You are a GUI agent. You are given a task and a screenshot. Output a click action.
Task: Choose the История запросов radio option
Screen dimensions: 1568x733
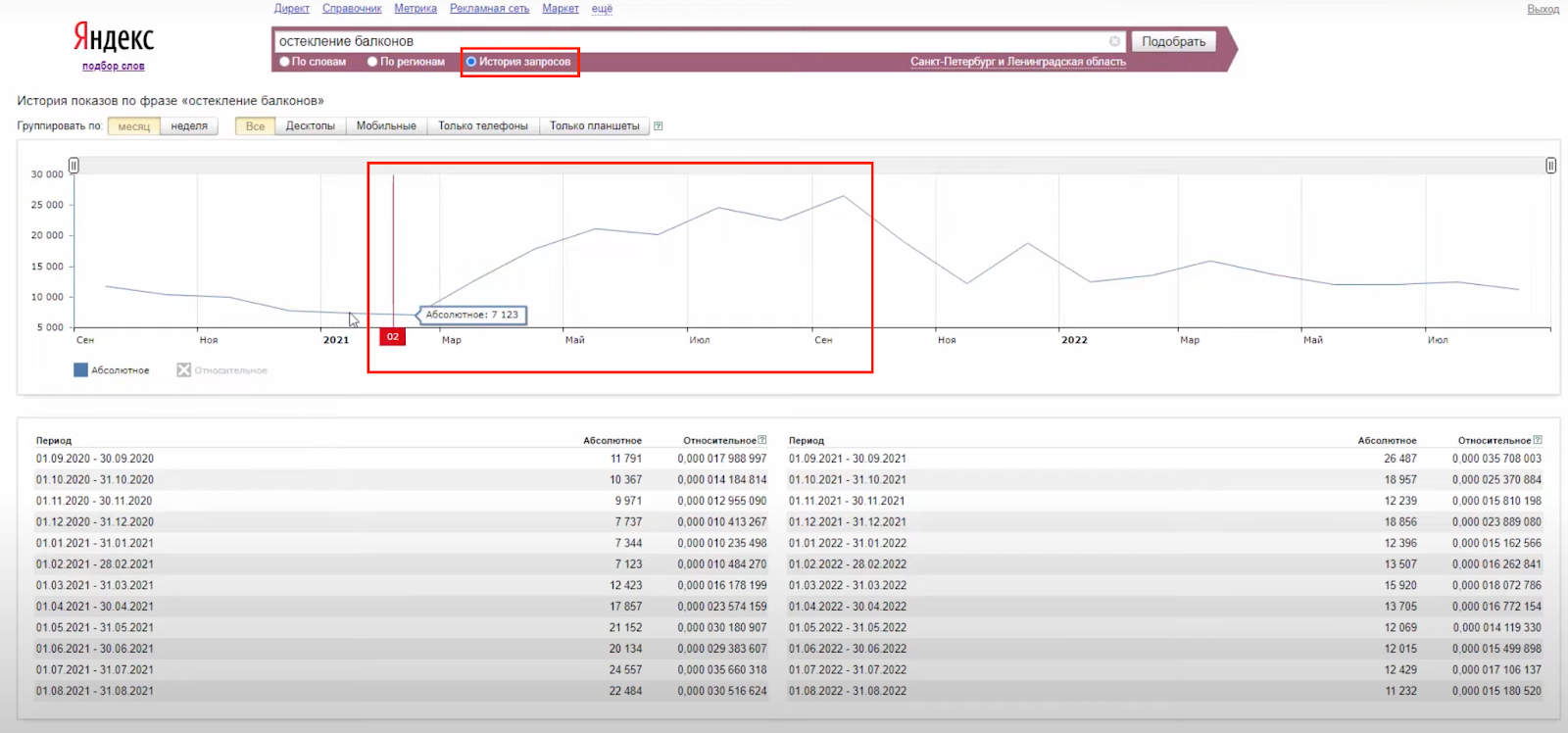point(471,62)
